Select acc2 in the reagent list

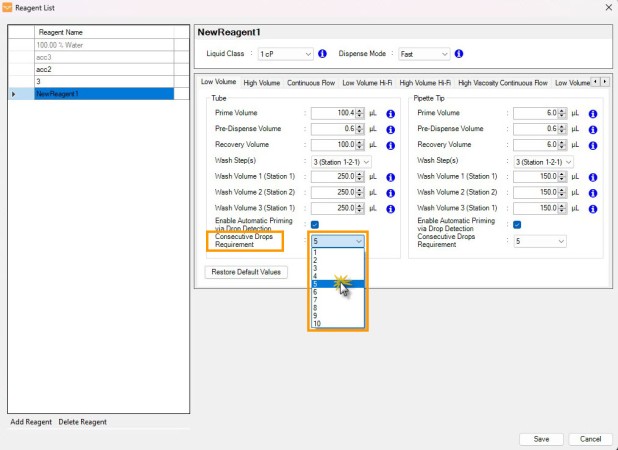(x=104, y=69)
